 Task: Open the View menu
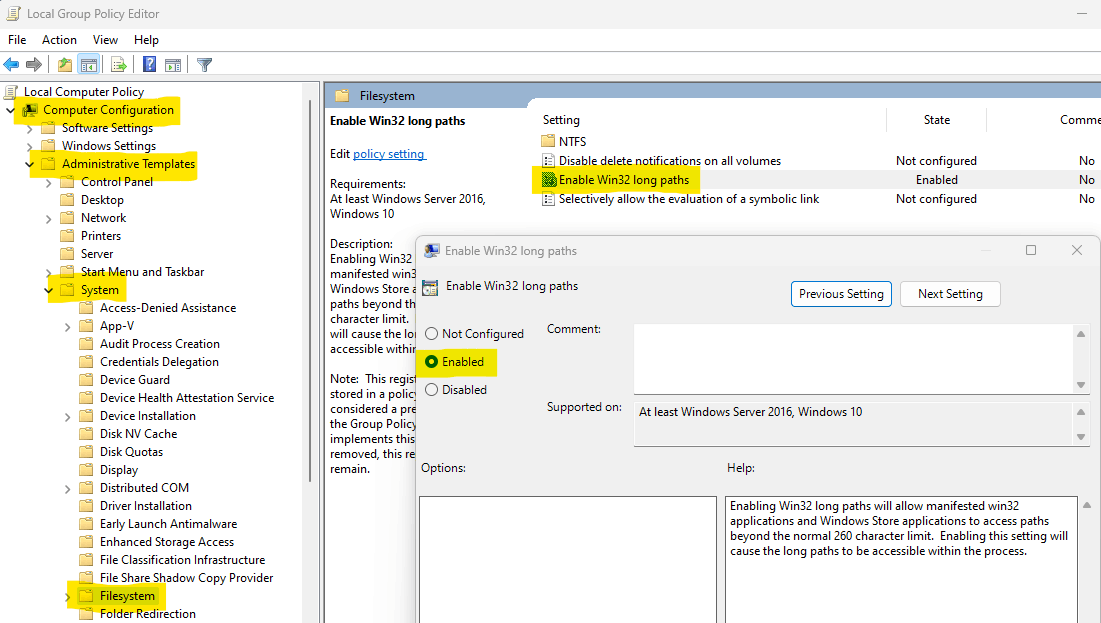[105, 40]
